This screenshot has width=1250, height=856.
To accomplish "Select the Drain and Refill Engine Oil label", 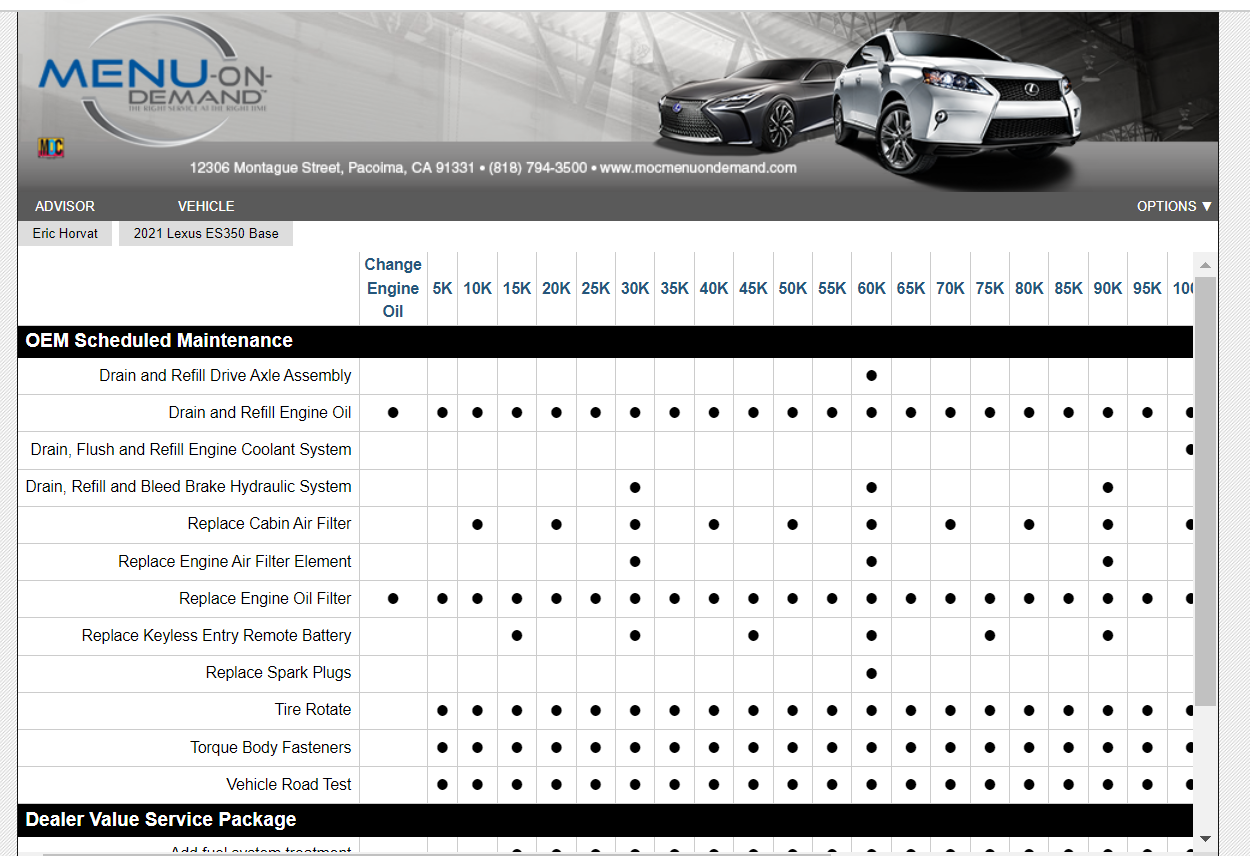I will (x=260, y=413).
